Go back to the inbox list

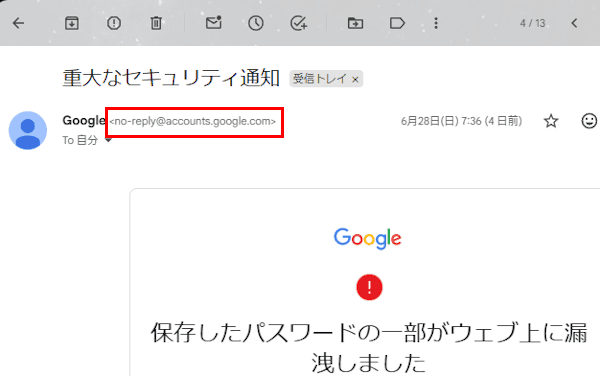coord(18,23)
